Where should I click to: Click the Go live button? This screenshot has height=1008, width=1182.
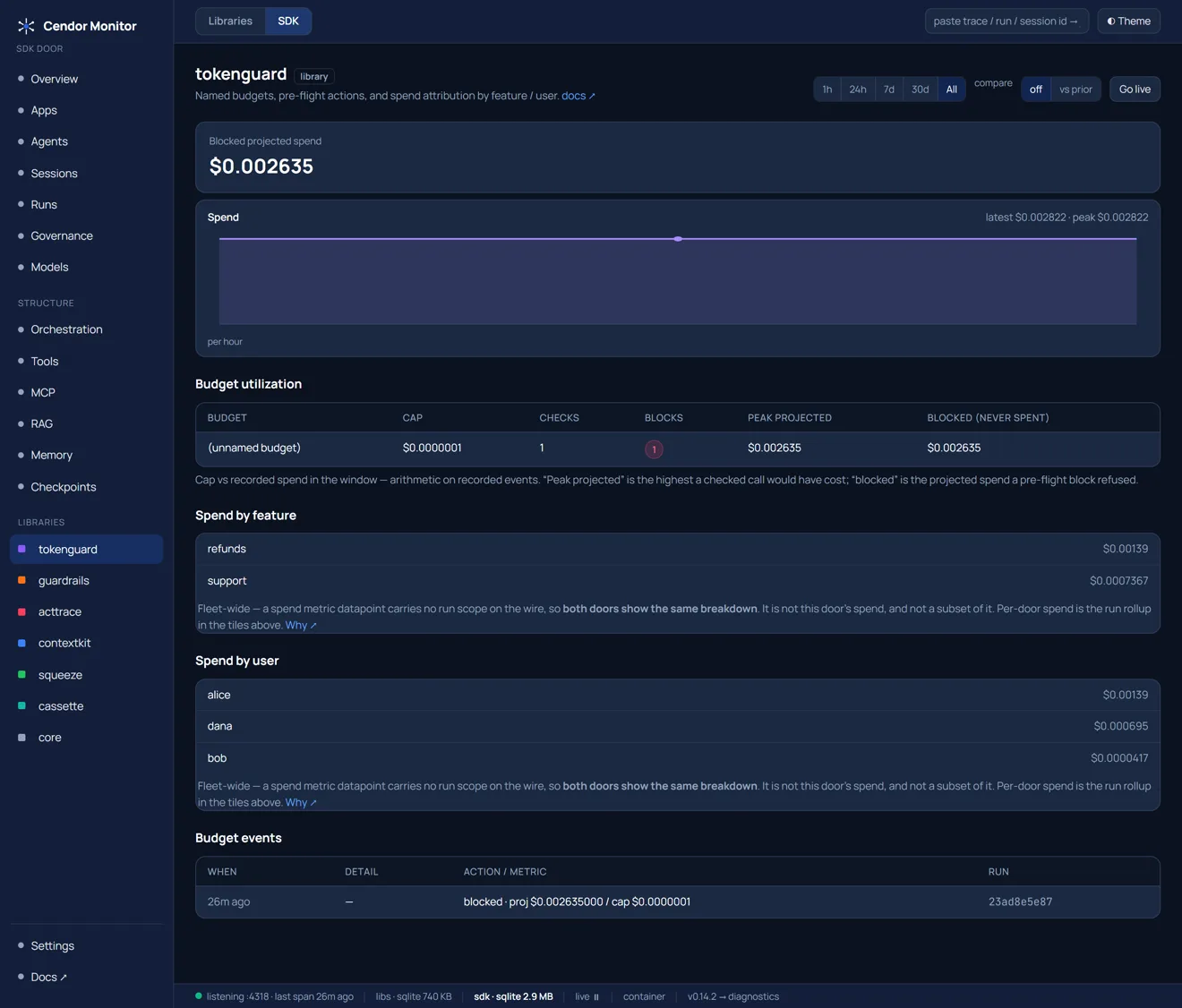[x=1135, y=89]
